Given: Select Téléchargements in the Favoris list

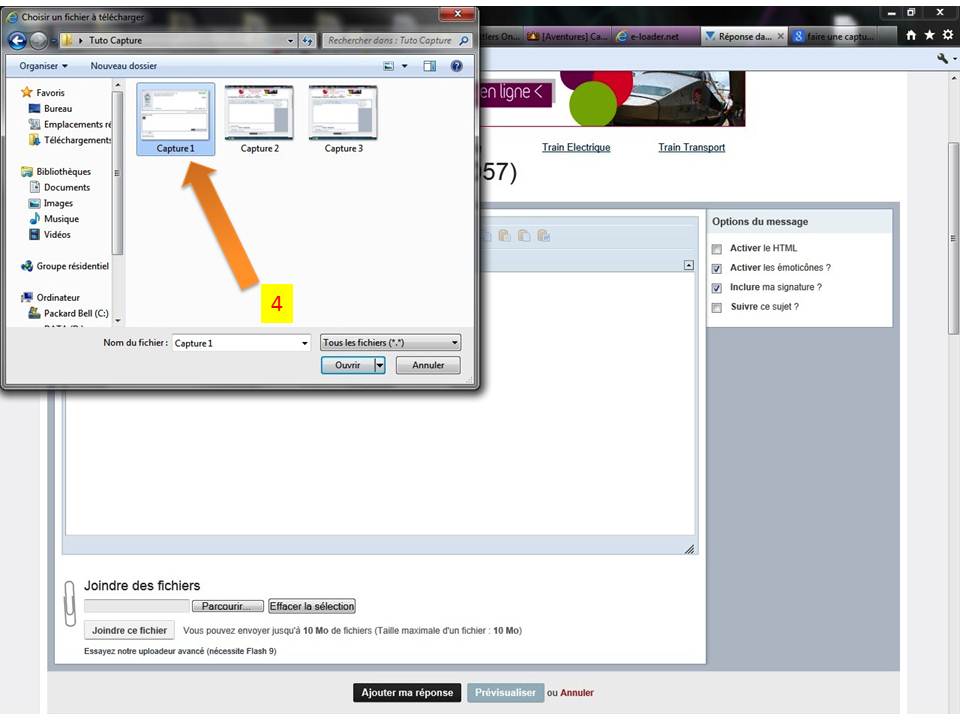Looking at the screenshot, I should pyautogui.click(x=77, y=140).
